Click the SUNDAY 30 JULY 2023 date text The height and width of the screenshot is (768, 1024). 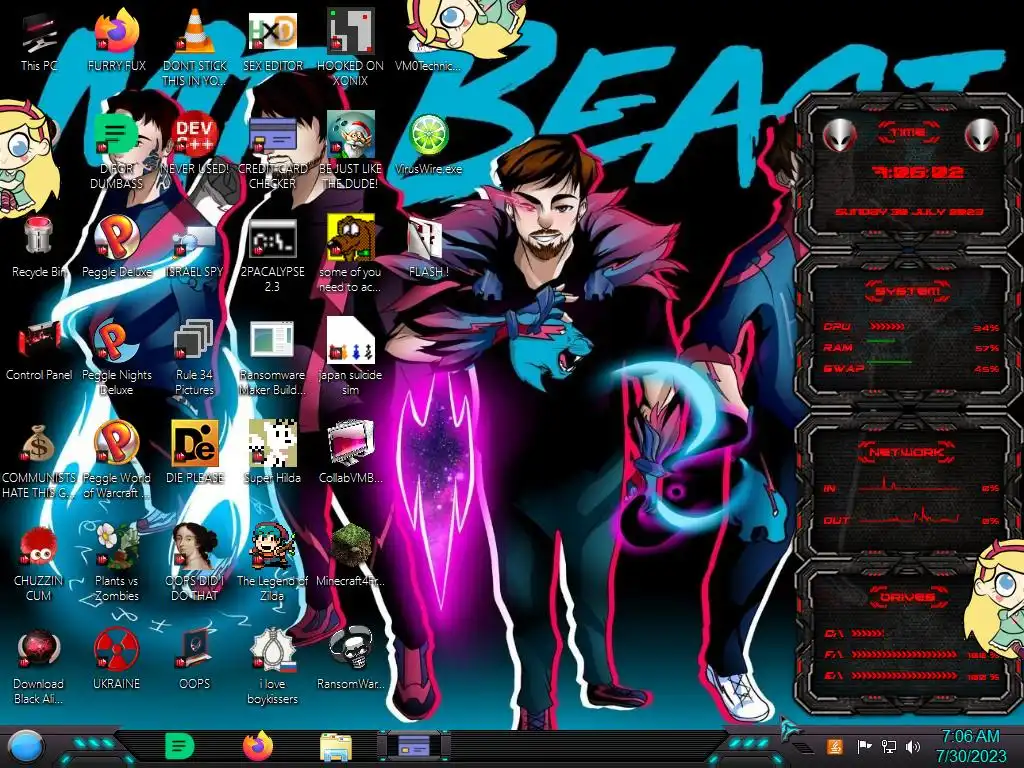(x=909, y=212)
